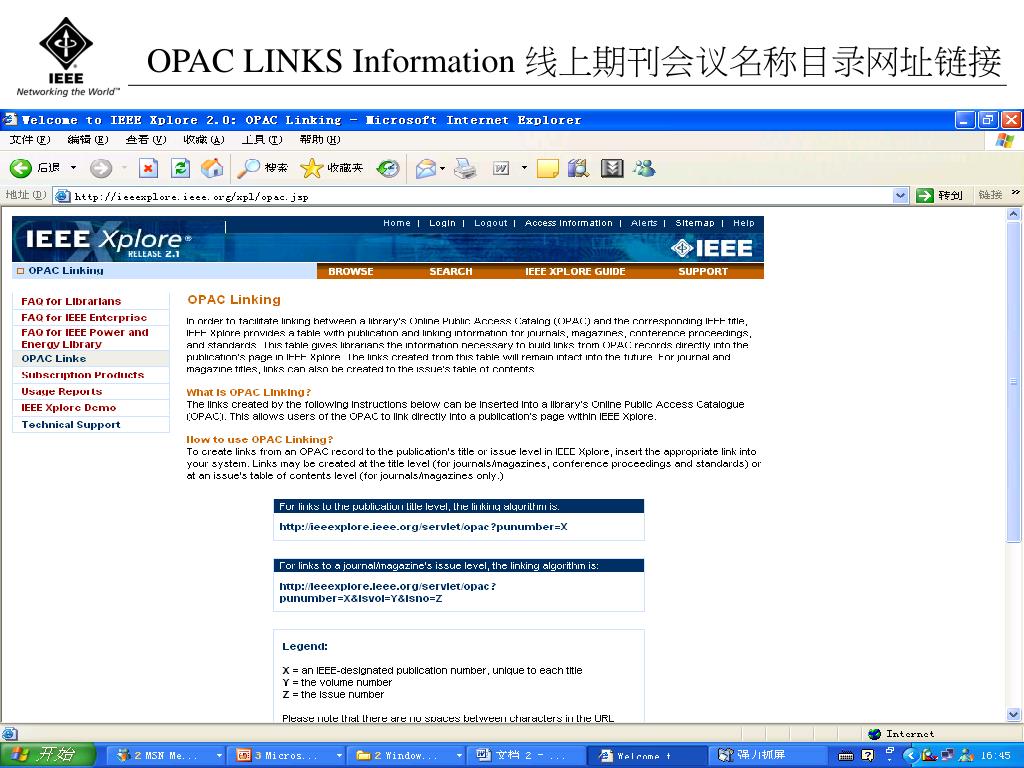The width and height of the screenshot is (1024, 768).
Task: Click the scroll up arrow
Action: pos(1013,214)
